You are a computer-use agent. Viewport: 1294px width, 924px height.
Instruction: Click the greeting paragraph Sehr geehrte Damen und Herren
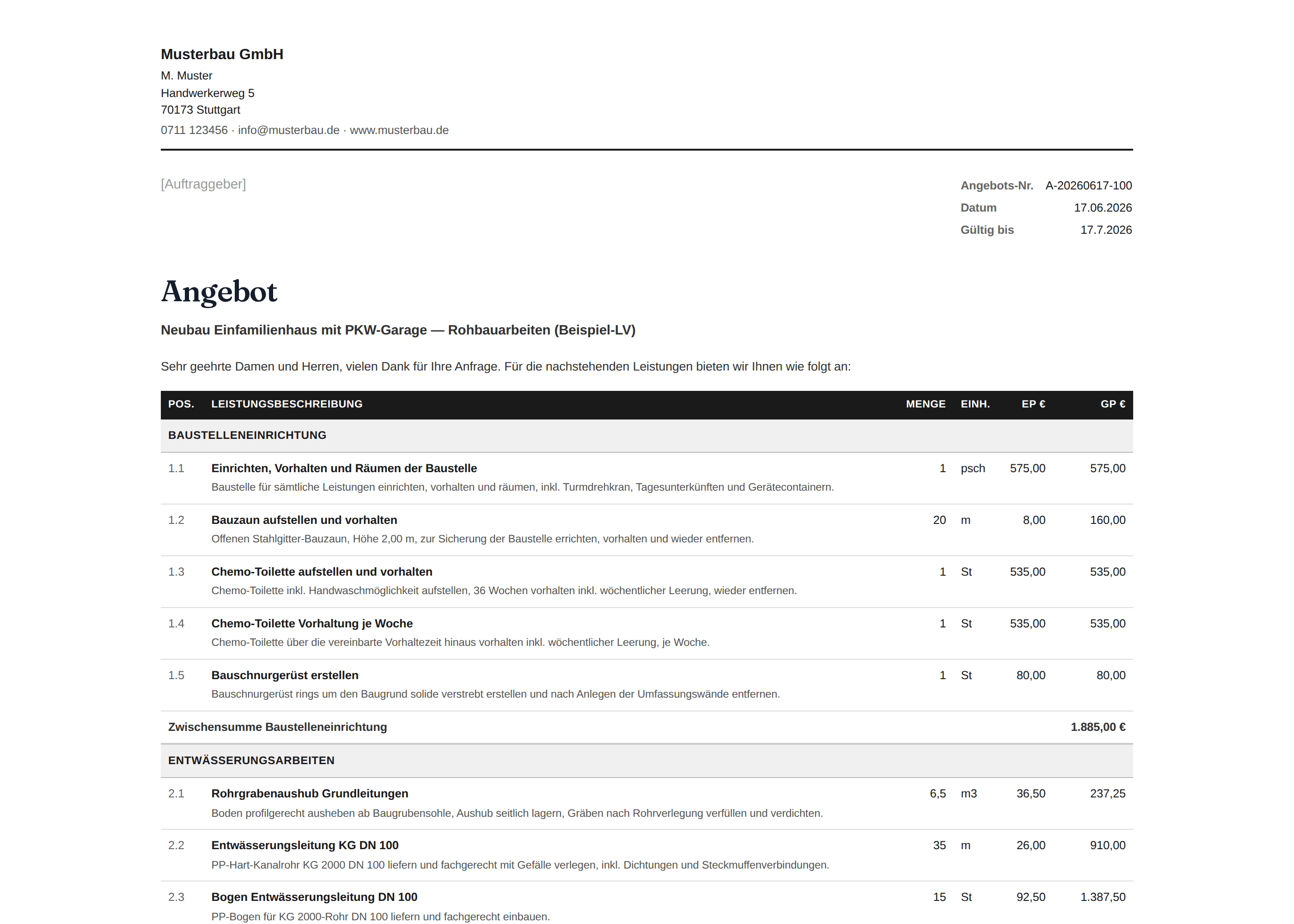505,366
